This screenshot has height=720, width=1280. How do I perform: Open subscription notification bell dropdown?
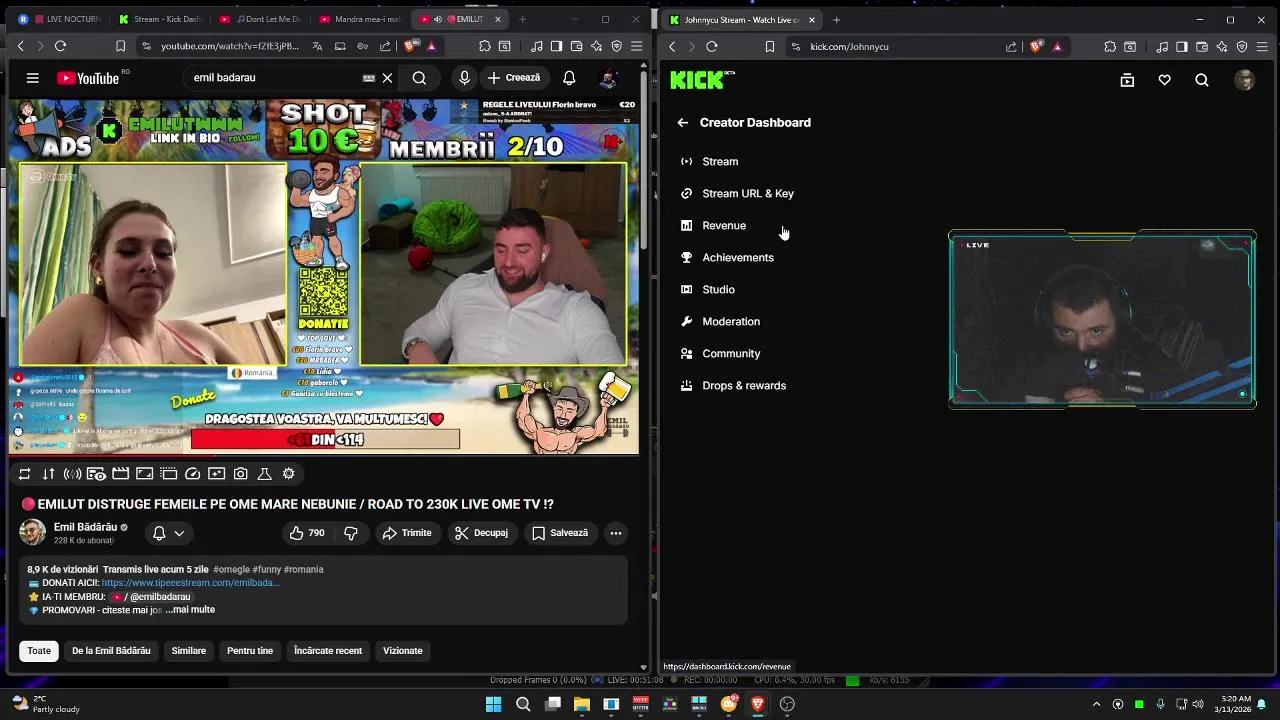(x=168, y=533)
